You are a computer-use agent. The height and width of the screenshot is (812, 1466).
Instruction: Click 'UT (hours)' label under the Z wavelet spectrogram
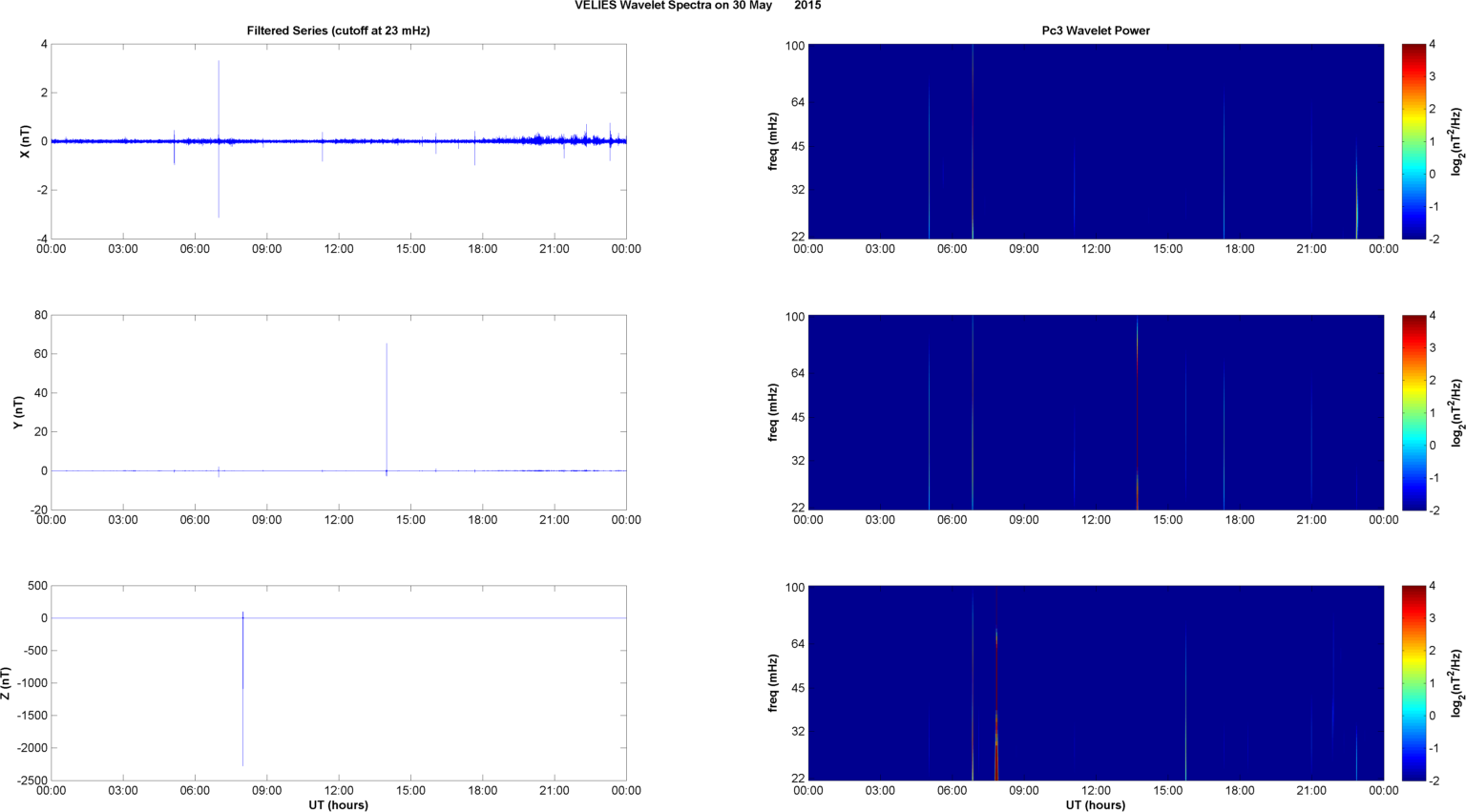(1096, 805)
